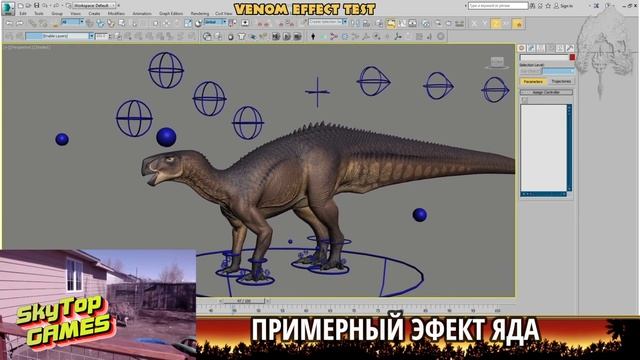Select the Unlink Selection tool

point(43,23)
